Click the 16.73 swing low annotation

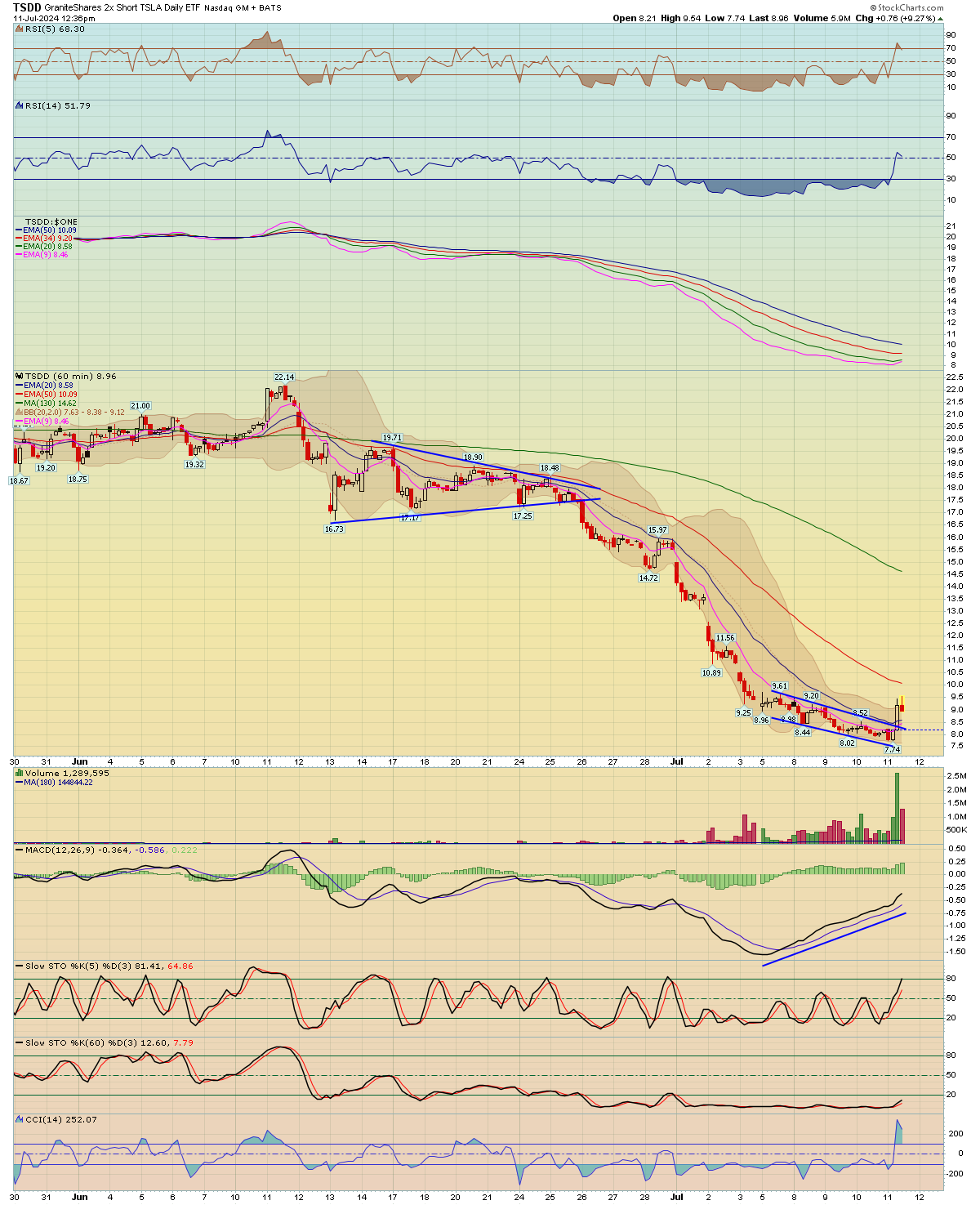(334, 529)
